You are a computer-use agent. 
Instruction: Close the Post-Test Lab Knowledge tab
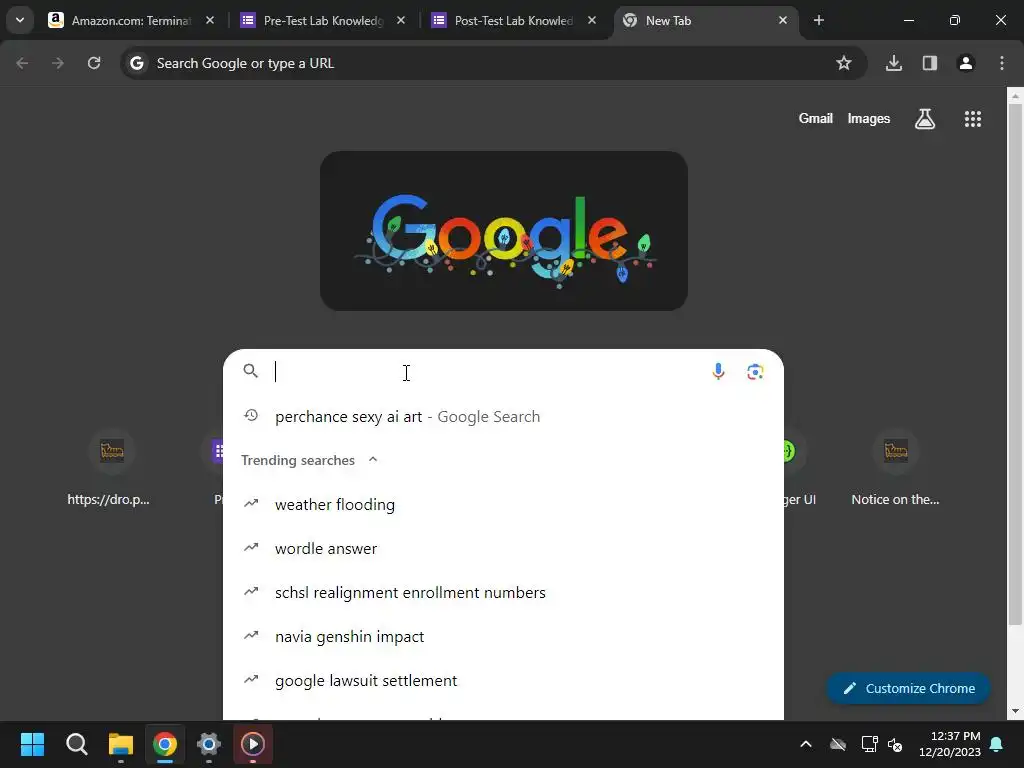point(592,20)
